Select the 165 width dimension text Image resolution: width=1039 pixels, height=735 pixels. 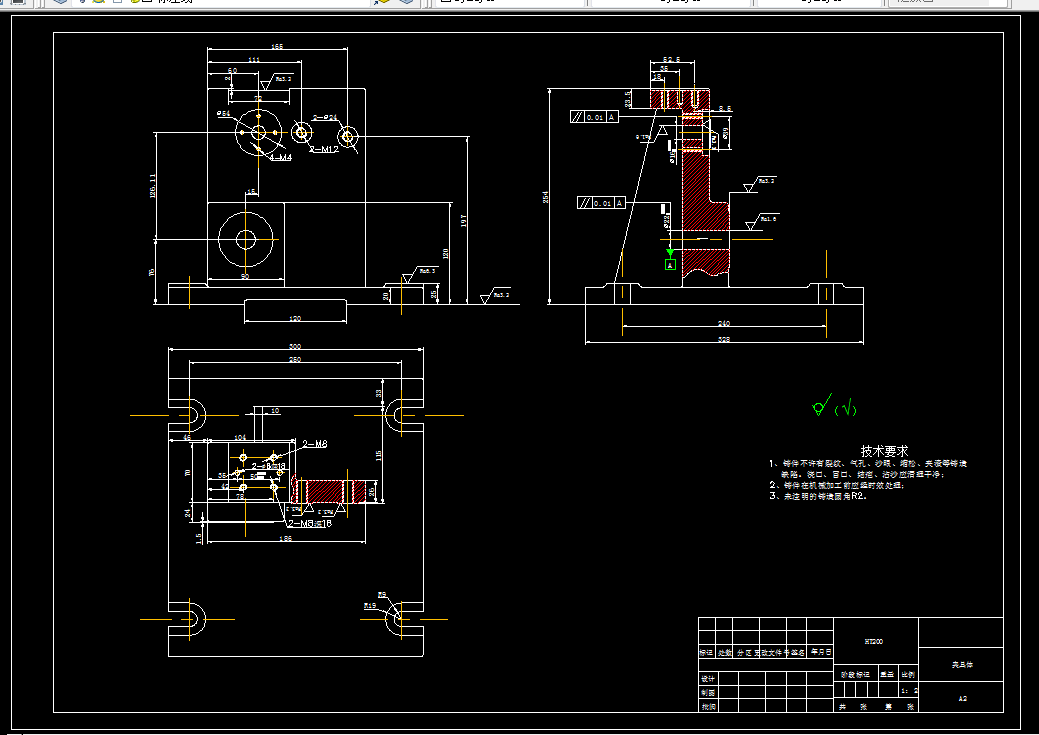pos(277,46)
